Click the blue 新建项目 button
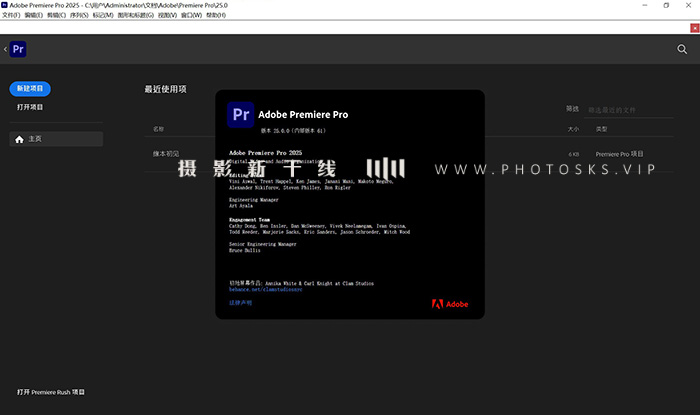Image resolution: width=700 pixels, height=415 pixels. coord(30,88)
